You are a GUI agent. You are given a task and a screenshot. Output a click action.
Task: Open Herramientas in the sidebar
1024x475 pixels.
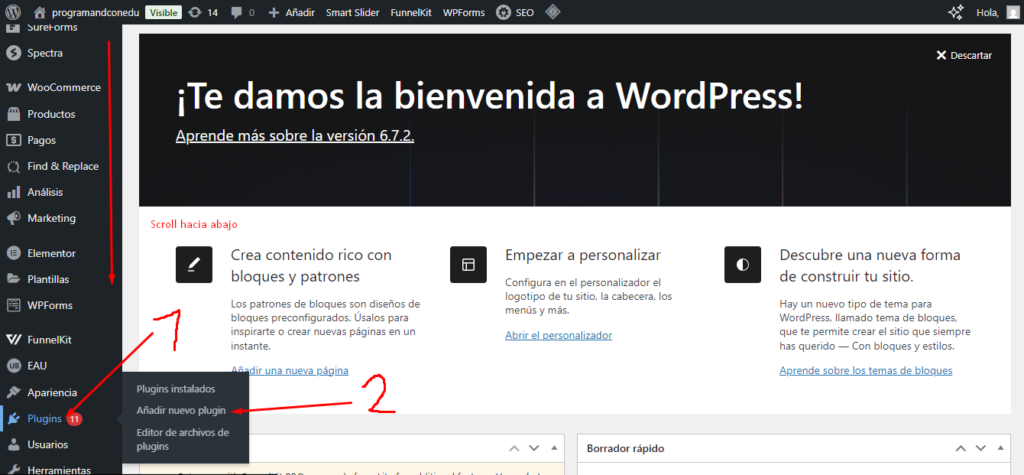[59, 470]
